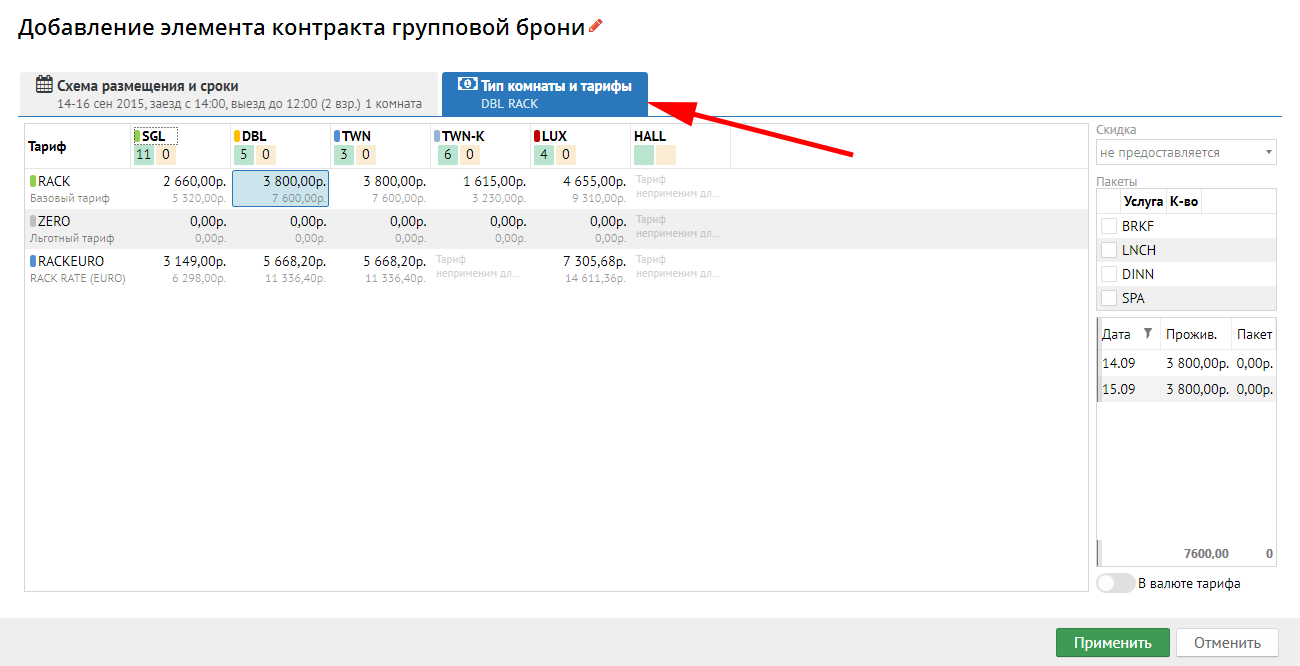Click the calendar icon on schema tab
Screen dimensions: 1300x666
pos(44,85)
